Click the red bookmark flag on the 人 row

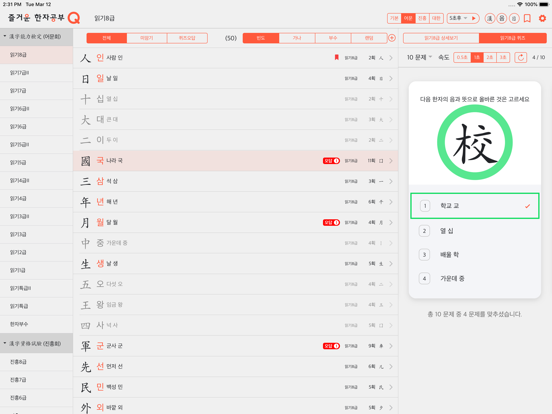tap(337, 57)
